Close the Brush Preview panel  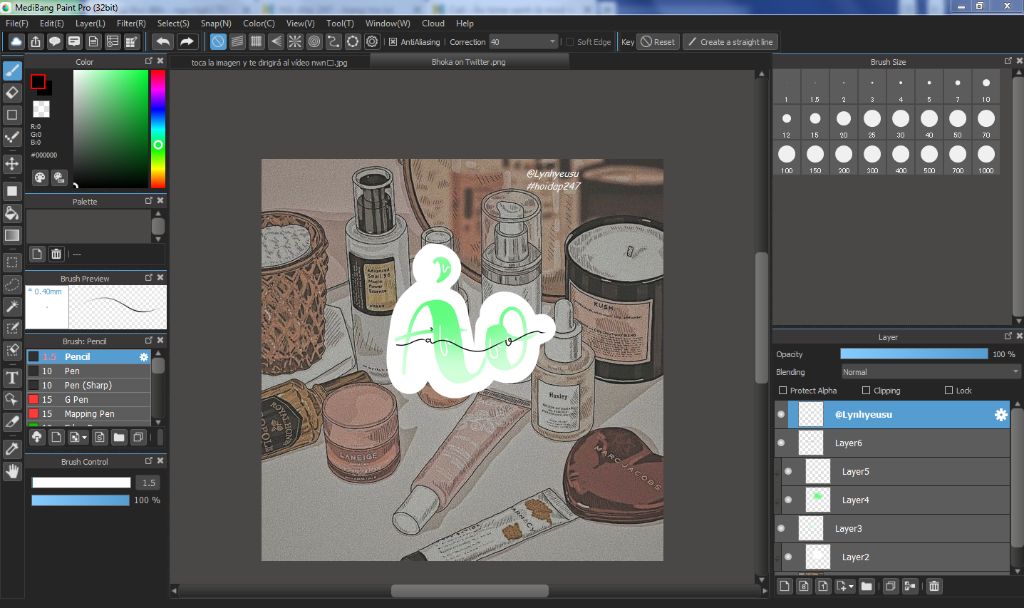tap(160, 278)
